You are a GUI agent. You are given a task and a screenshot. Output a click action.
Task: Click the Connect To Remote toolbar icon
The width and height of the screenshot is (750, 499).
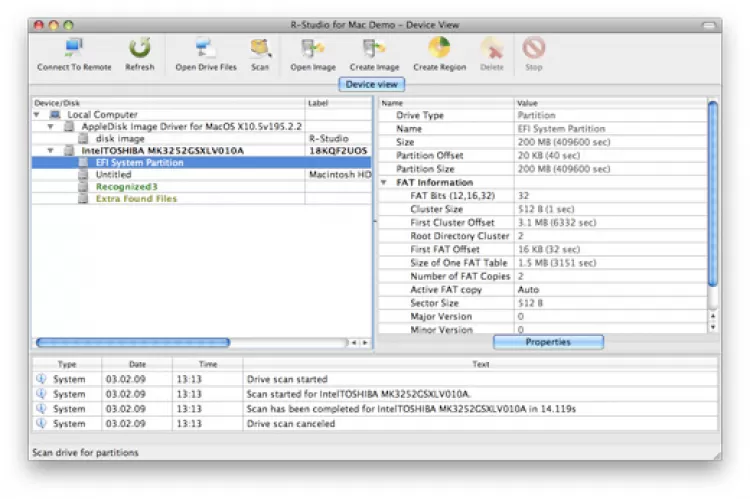click(74, 48)
